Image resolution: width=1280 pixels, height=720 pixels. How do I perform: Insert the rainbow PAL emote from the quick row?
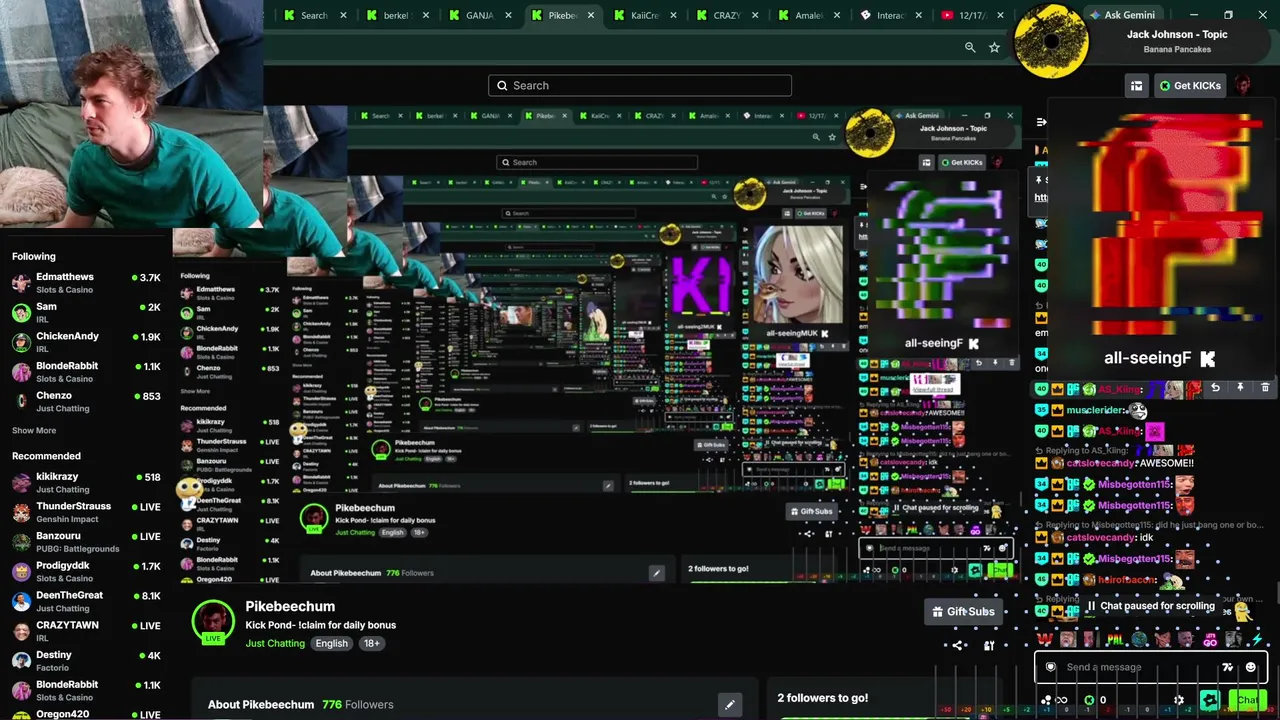[x=1114, y=638]
